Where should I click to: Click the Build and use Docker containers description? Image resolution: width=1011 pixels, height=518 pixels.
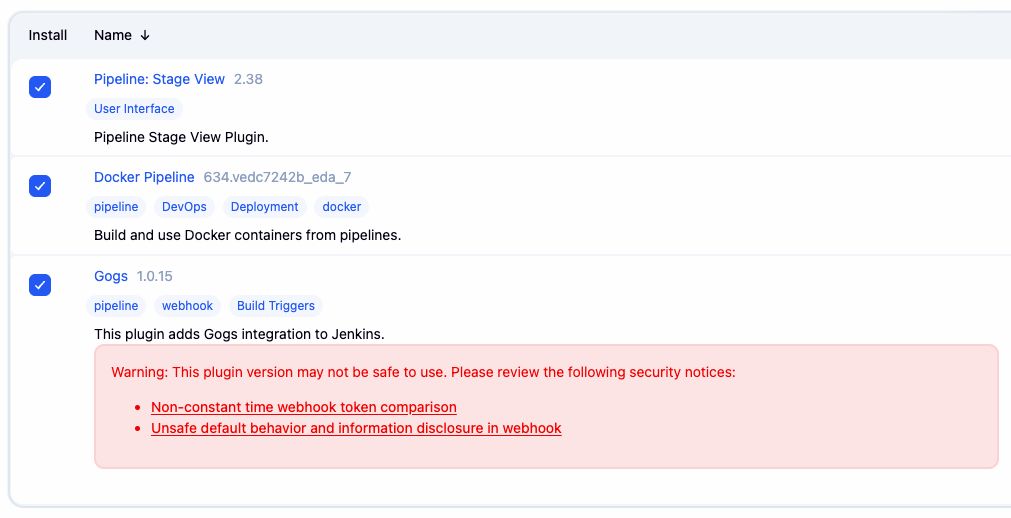(248, 235)
